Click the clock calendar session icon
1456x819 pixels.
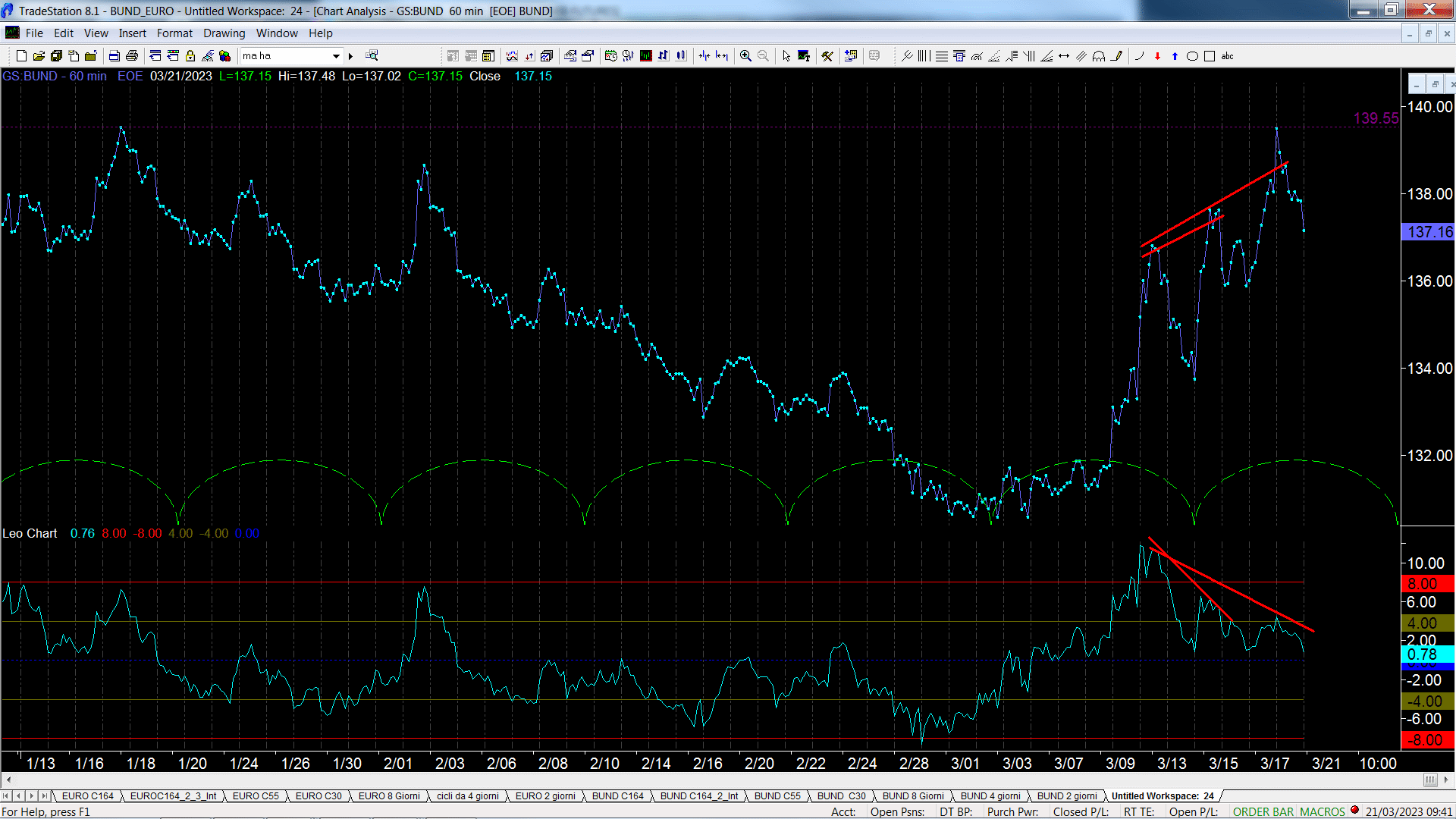[610, 56]
